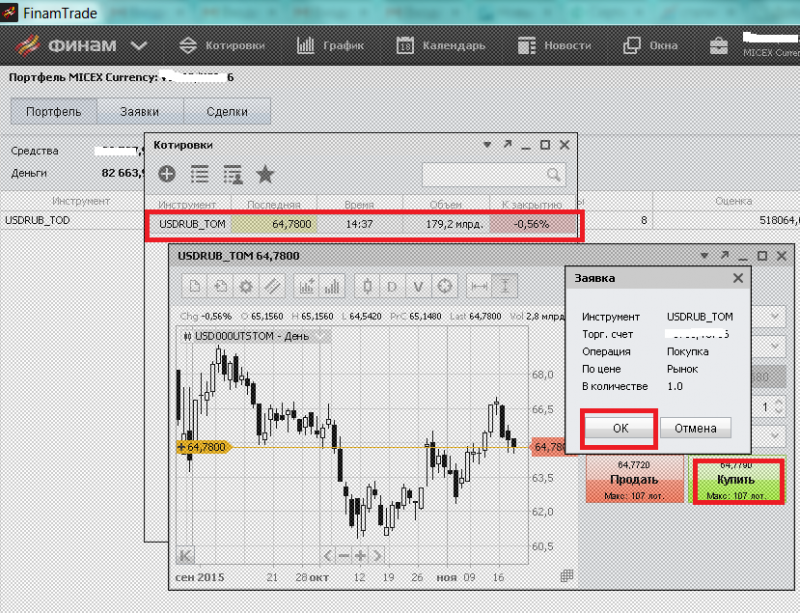
Task: Switch to the Заявки tab
Action: (140, 111)
